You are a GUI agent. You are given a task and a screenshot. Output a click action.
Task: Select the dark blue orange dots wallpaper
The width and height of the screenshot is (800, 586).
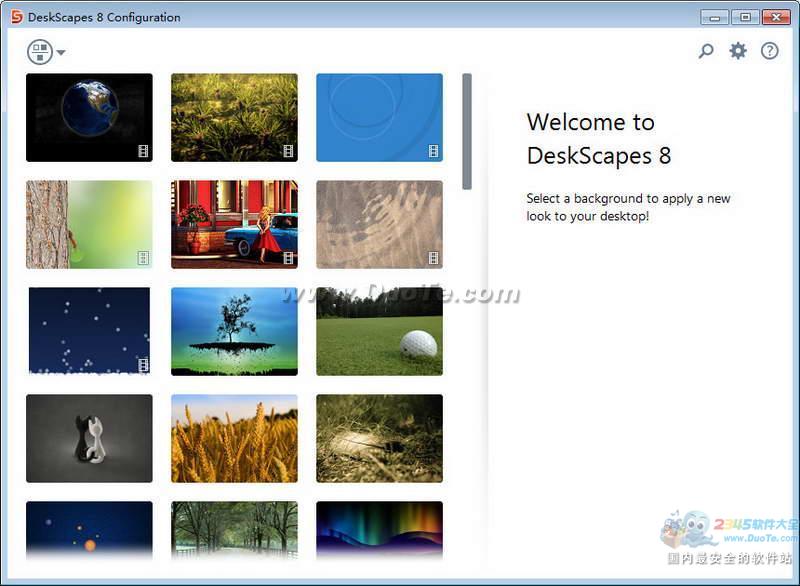coord(89,530)
